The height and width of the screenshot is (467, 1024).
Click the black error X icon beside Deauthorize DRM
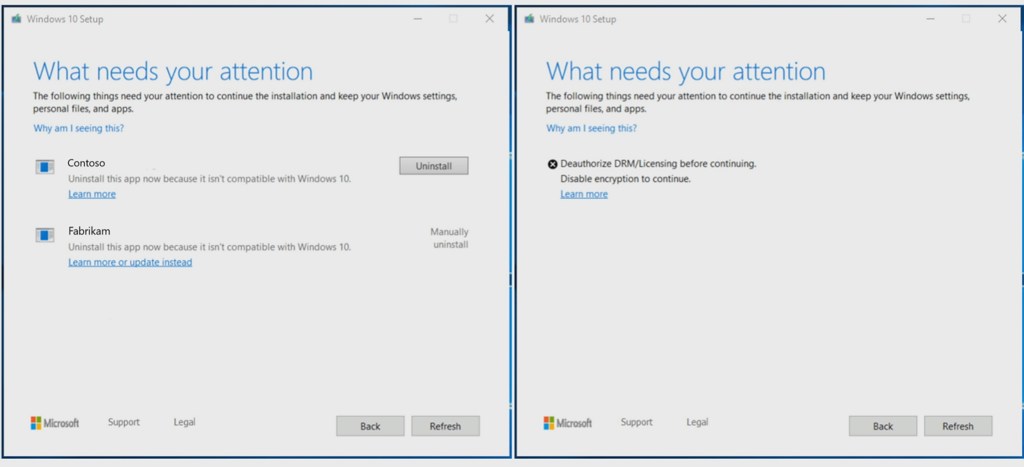(x=552, y=165)
